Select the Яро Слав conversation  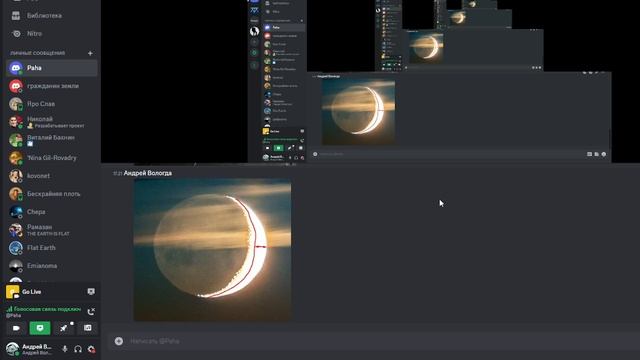52,104
